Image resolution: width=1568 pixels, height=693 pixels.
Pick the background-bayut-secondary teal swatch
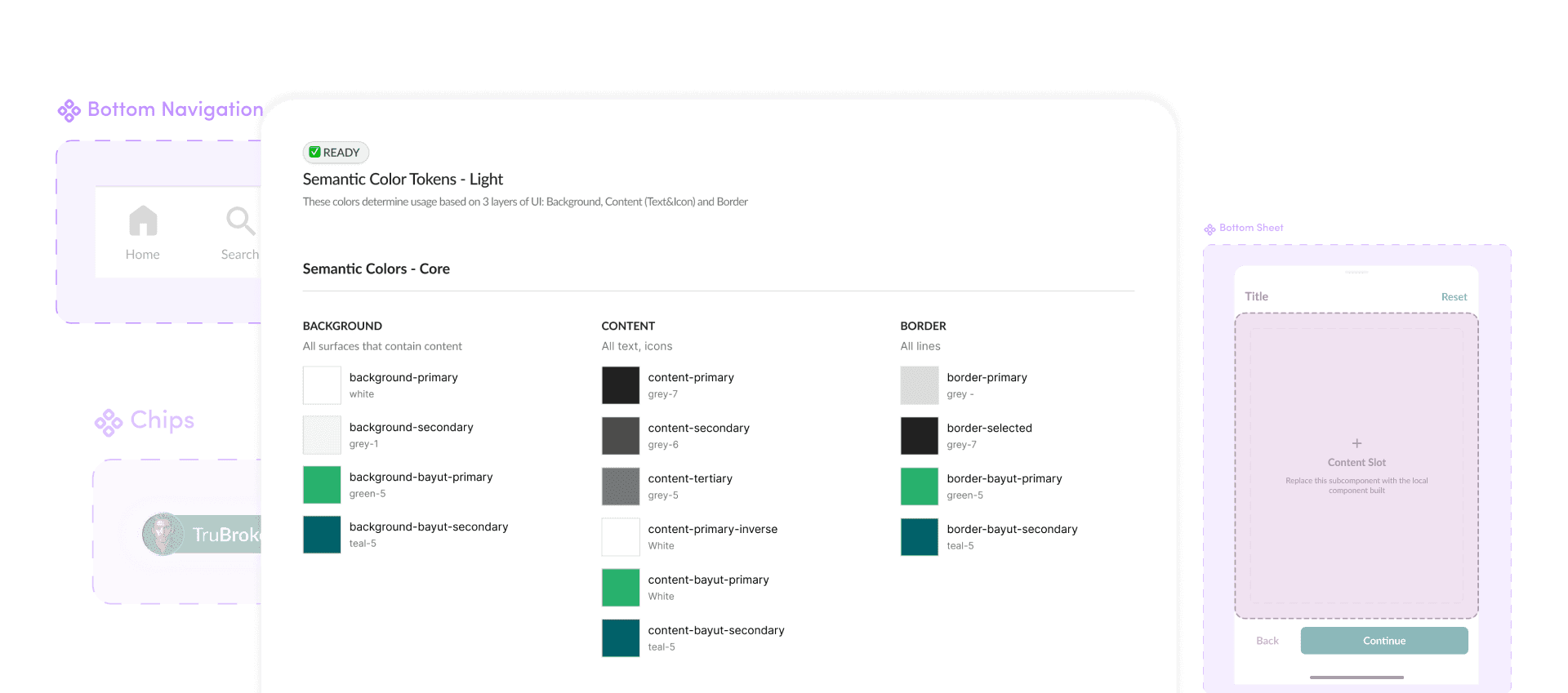pos(322,535)
